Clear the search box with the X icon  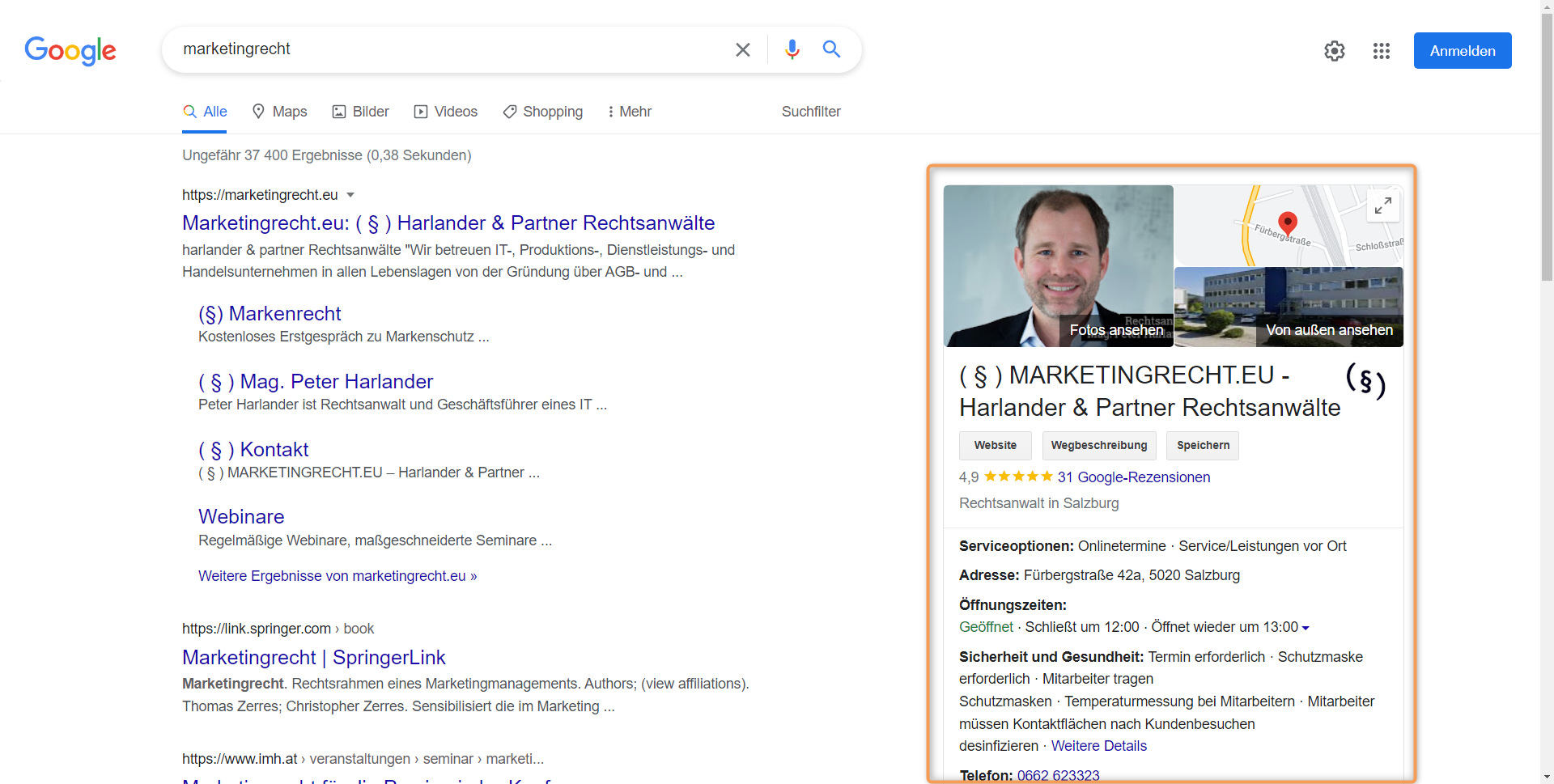pyautogui.click(x=742, y=50)
